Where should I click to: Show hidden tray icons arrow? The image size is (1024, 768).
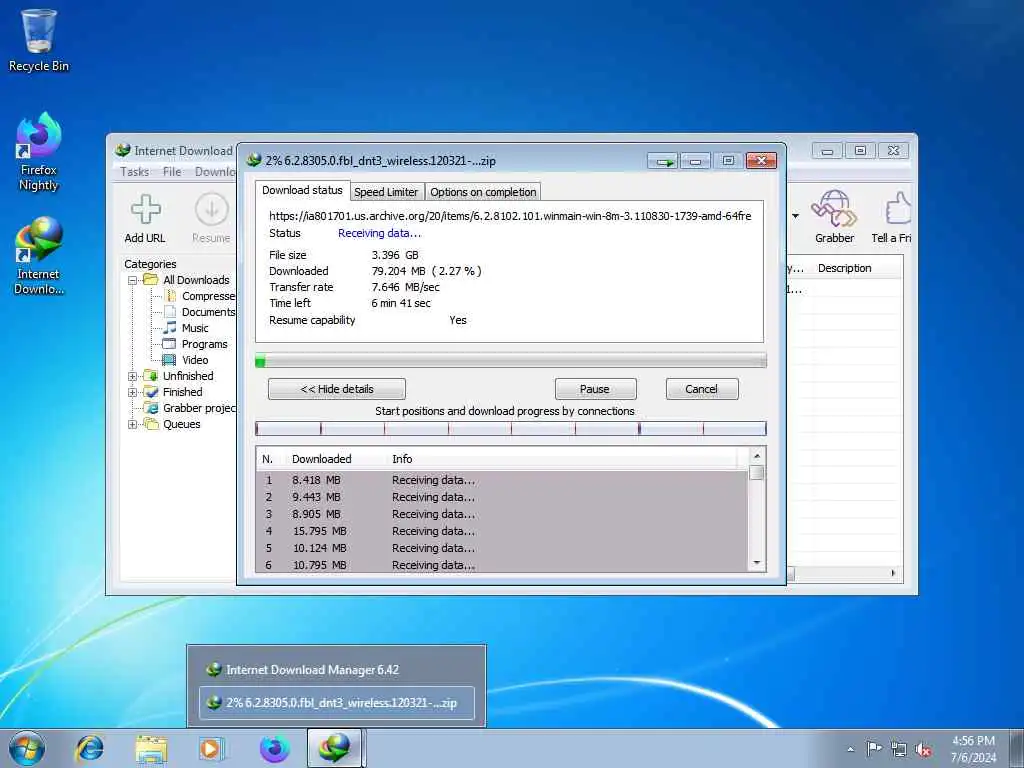point(850,750)
